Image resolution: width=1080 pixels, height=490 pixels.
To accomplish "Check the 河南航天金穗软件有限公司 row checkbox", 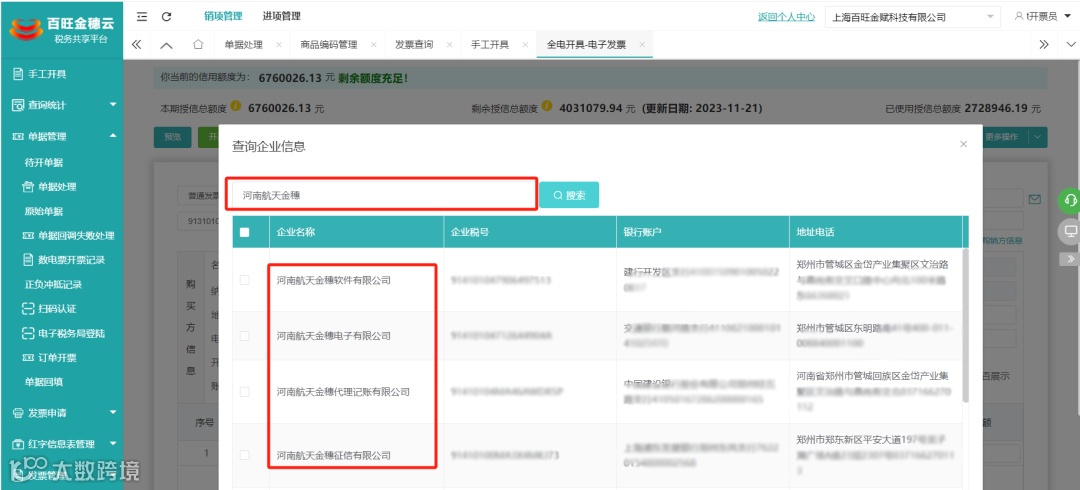I will pyautogui.click(x=245, y=280).
